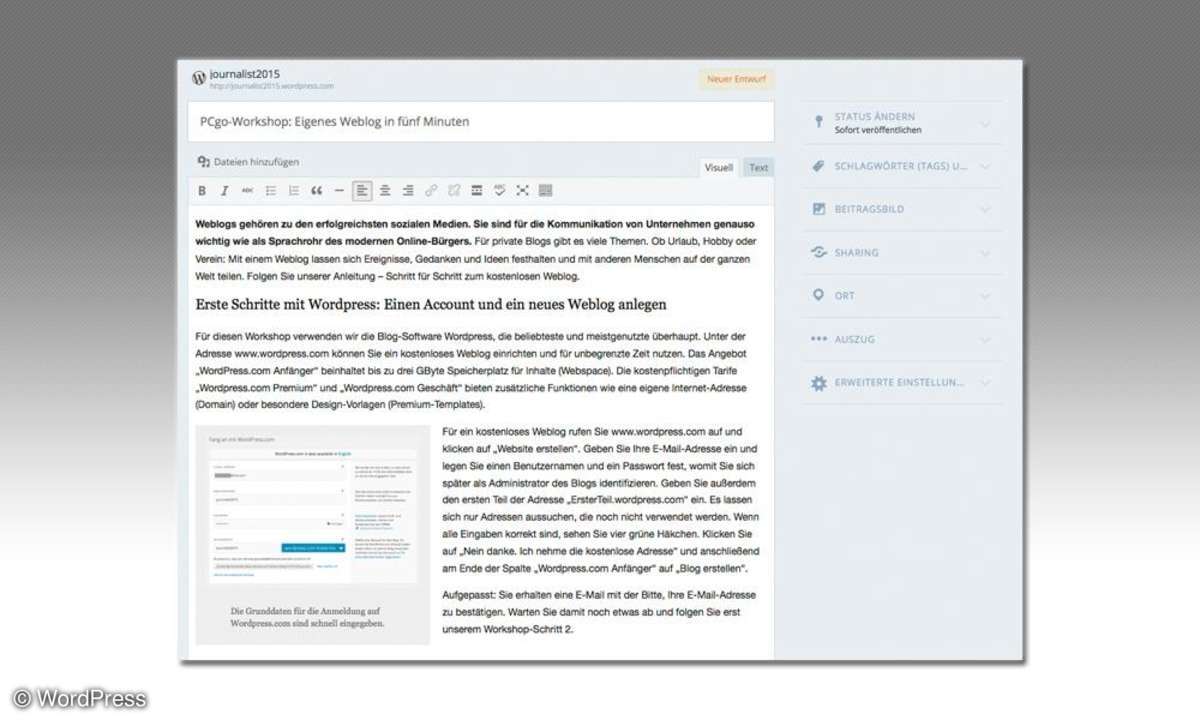Toggle italic formatting in the editor toolbar
The height and width of the screenshot is (720, 1200).
pos(225,190)
